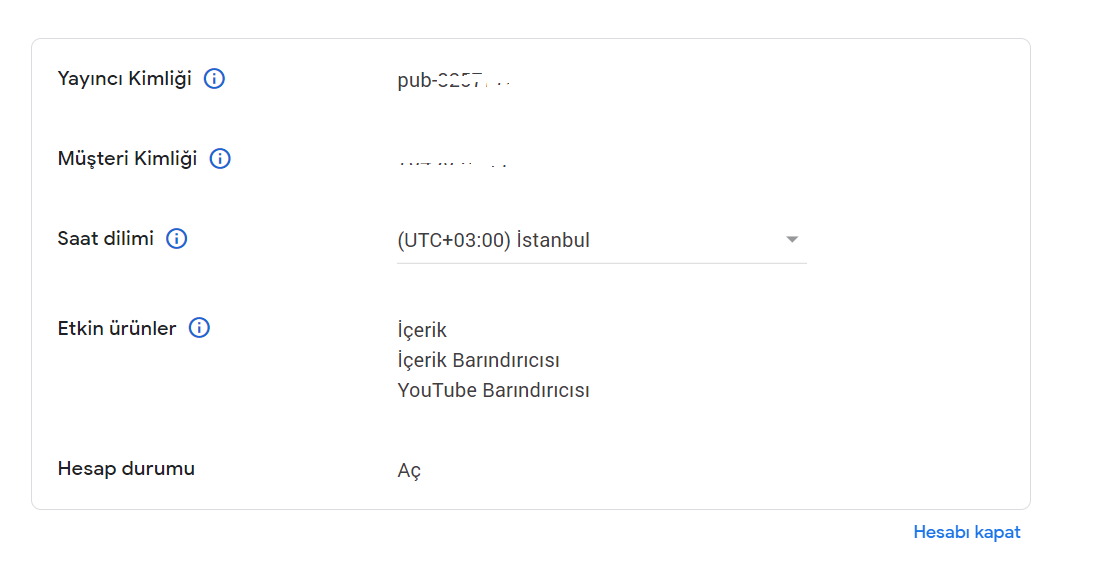Click the time zone dropdown arrow

click(x=792, y=240)
